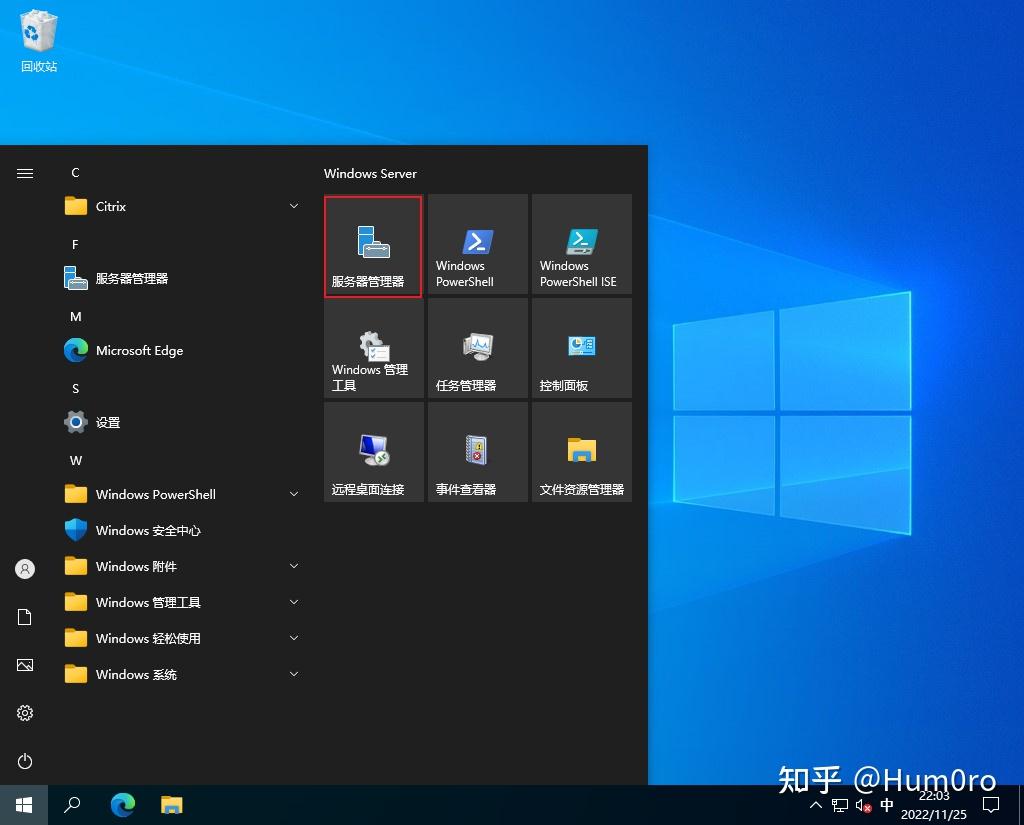Launch Microsoft Edge from the taskbar

click(x=122, y=805)
